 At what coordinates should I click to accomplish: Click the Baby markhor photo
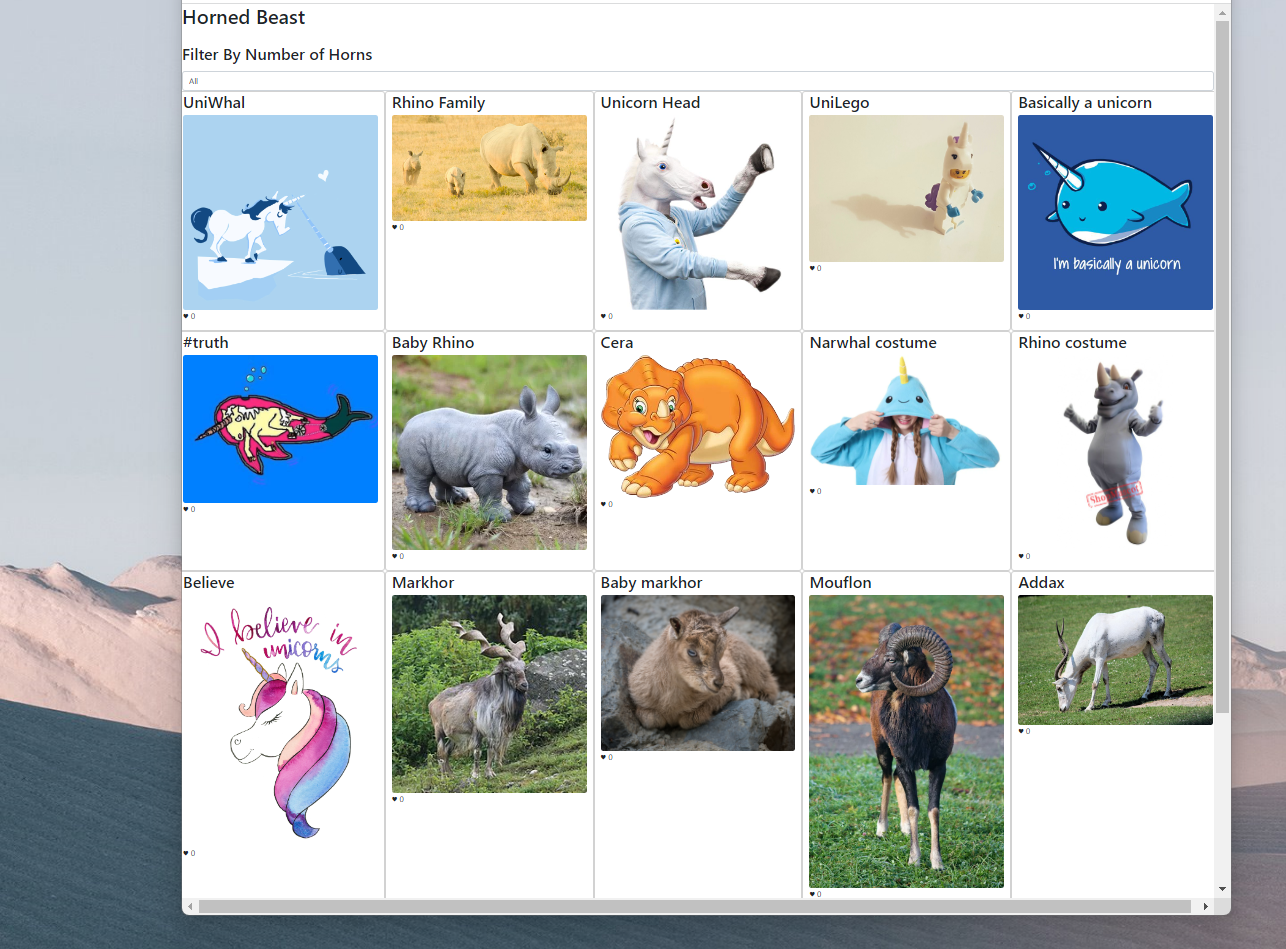point(698,673)
